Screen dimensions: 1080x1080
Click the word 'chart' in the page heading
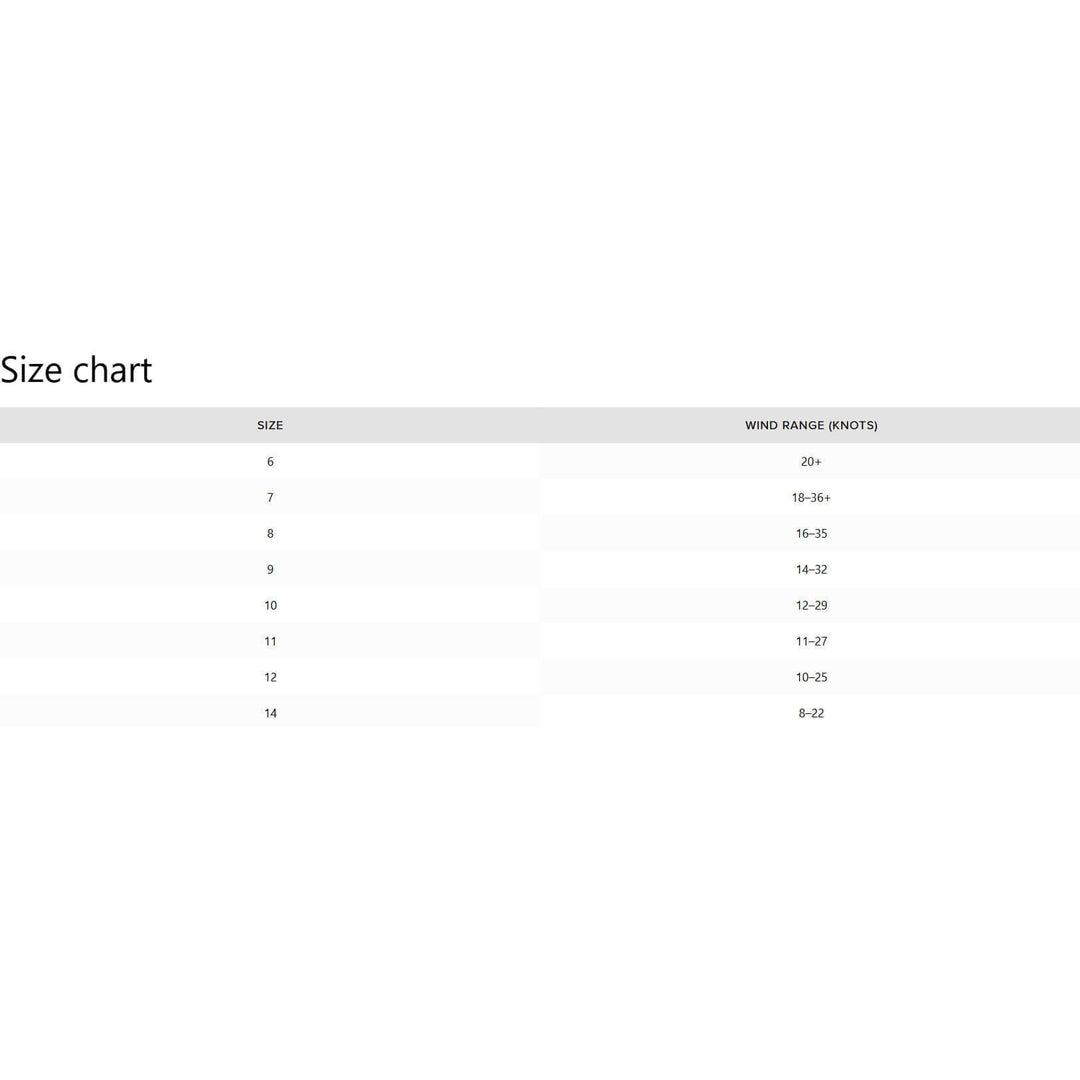point(113,370)
